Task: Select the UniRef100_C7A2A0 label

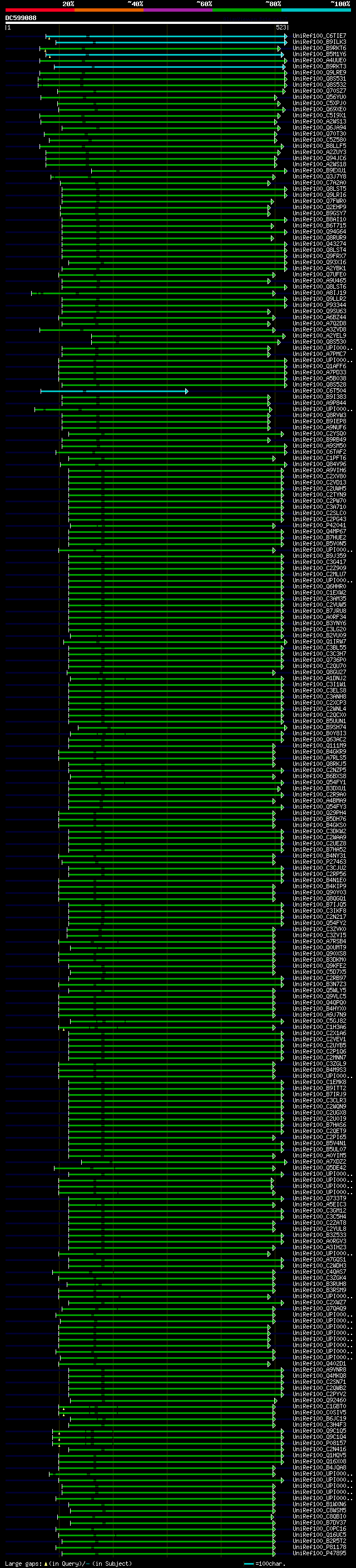Action: coord(319,182)
